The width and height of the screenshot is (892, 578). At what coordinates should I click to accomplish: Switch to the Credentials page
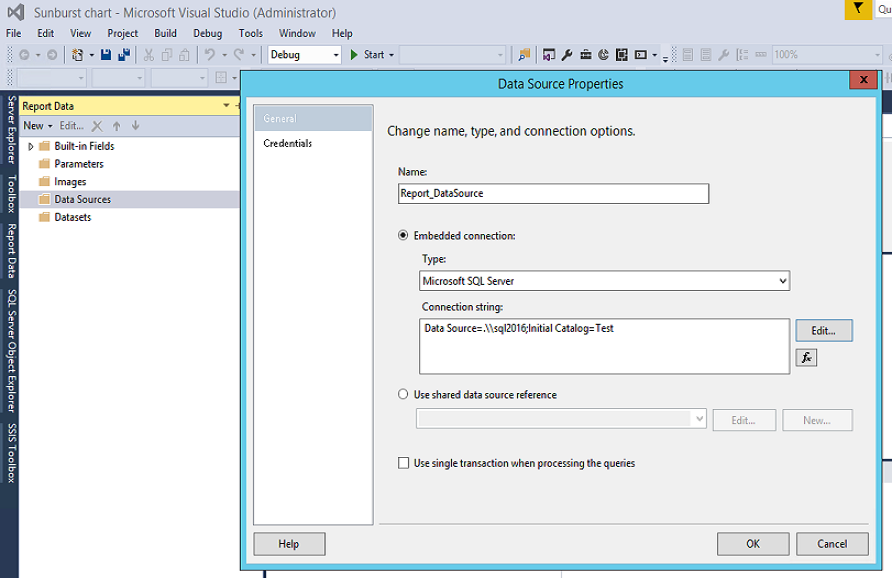click(x=288, y=143)
